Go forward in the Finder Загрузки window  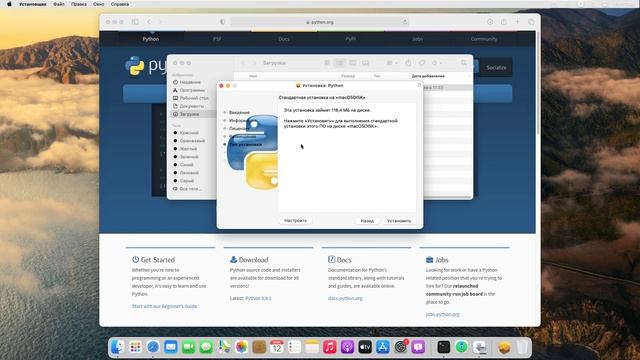[254, 63]
